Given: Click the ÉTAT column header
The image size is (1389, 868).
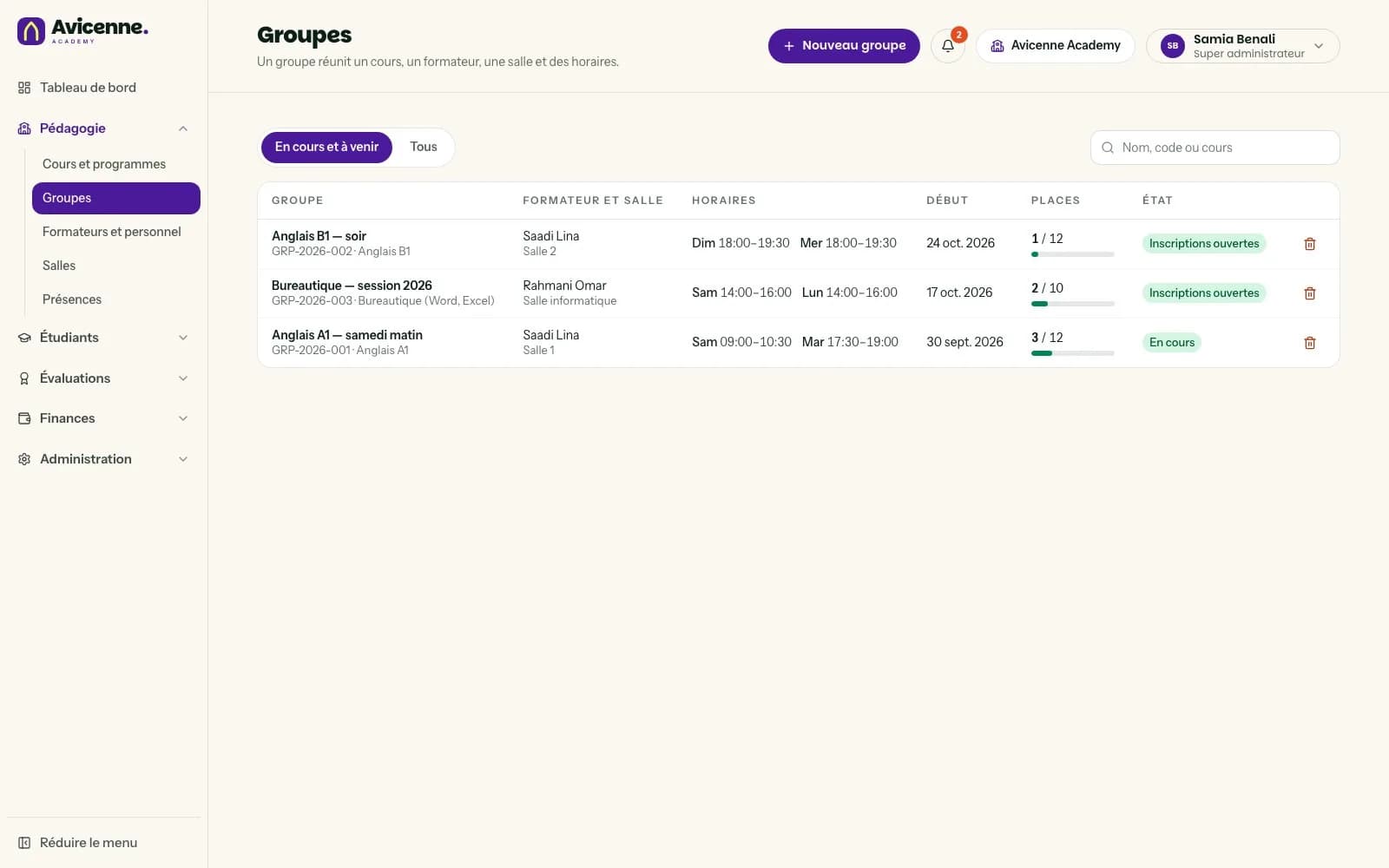Looking at the screenshot, I should click(1157, 201).
